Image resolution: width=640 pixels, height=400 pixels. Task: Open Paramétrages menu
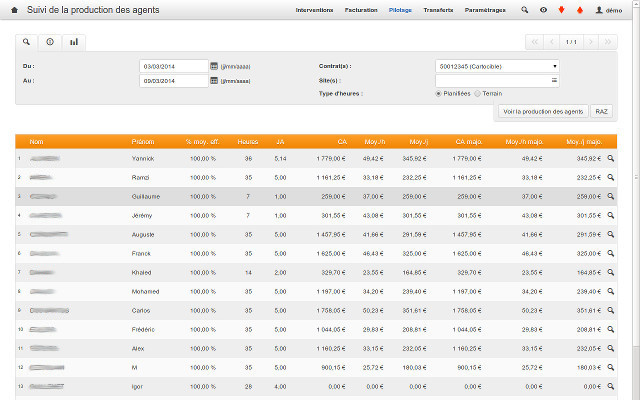485,10
